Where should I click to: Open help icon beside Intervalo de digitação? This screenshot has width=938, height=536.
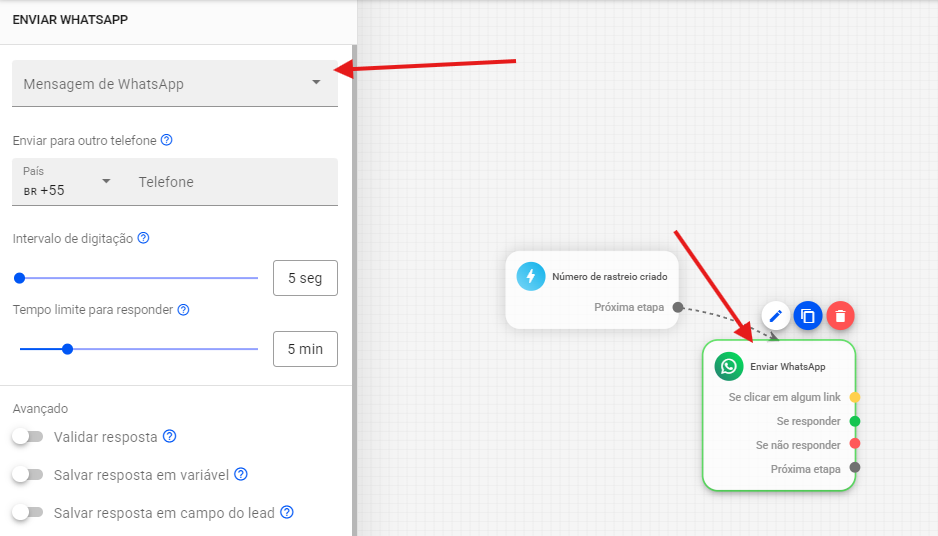tap(143, 238)
